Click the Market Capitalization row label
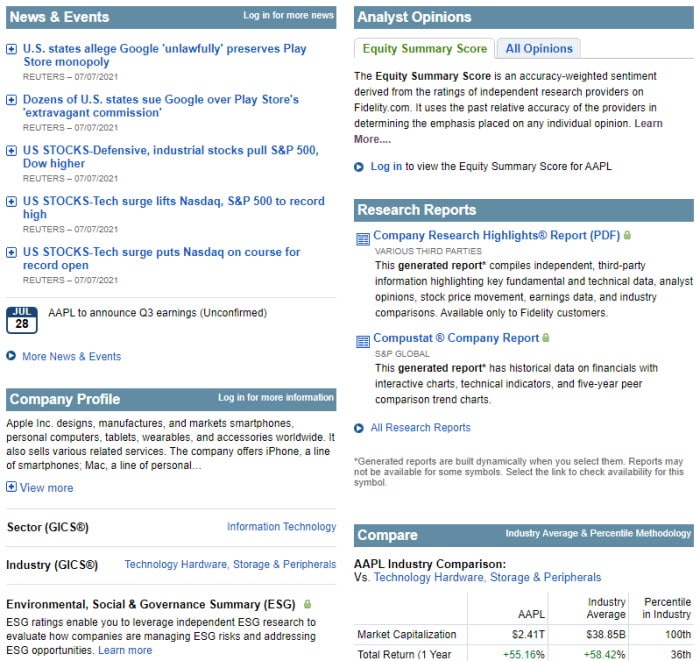This screenshot has width=700, height=661. pos(407,634)
